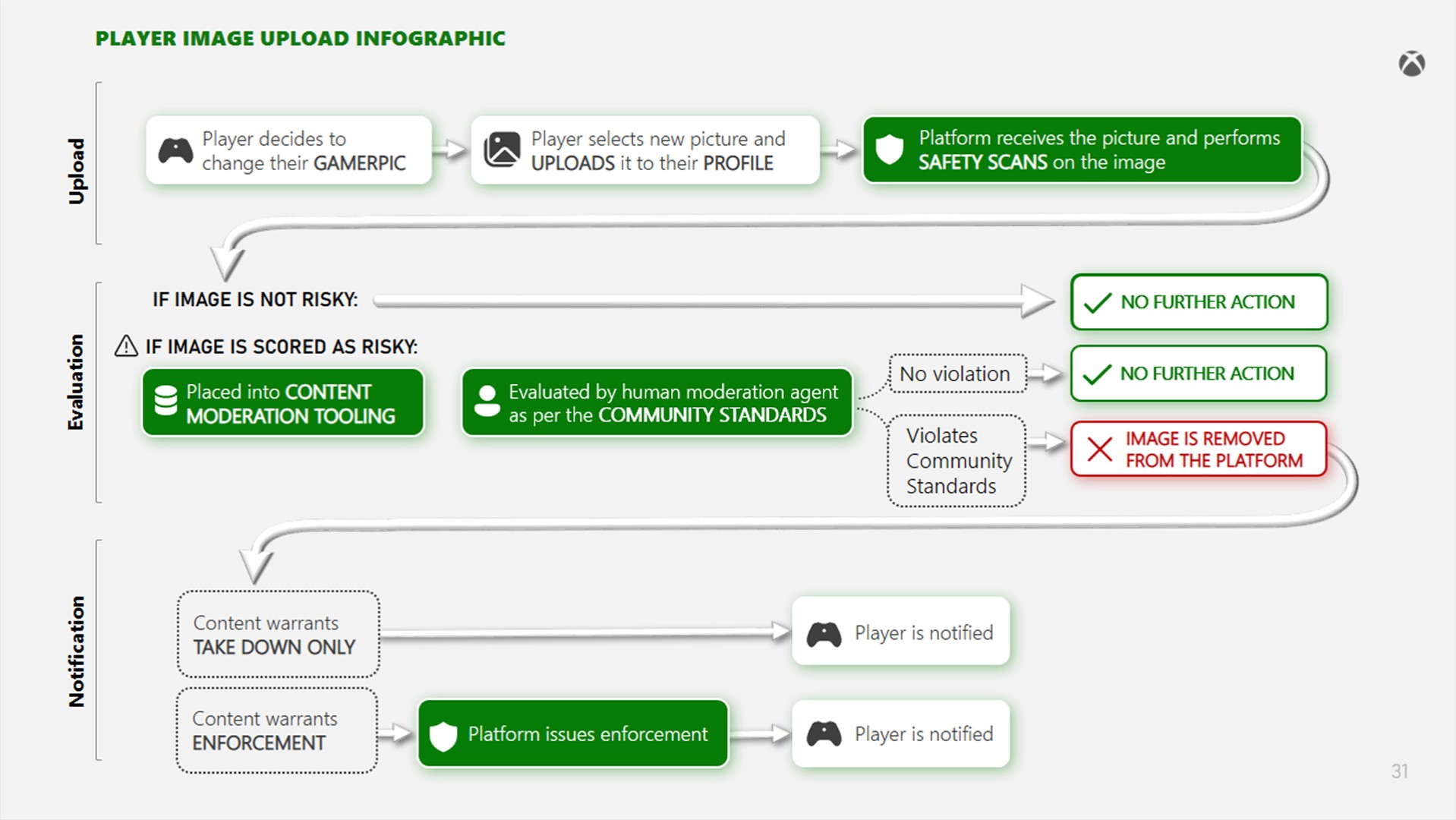1456x820 pixels.
Task: Click the red X in Image Is Removed box
Action: click(x=1099, y=449)
